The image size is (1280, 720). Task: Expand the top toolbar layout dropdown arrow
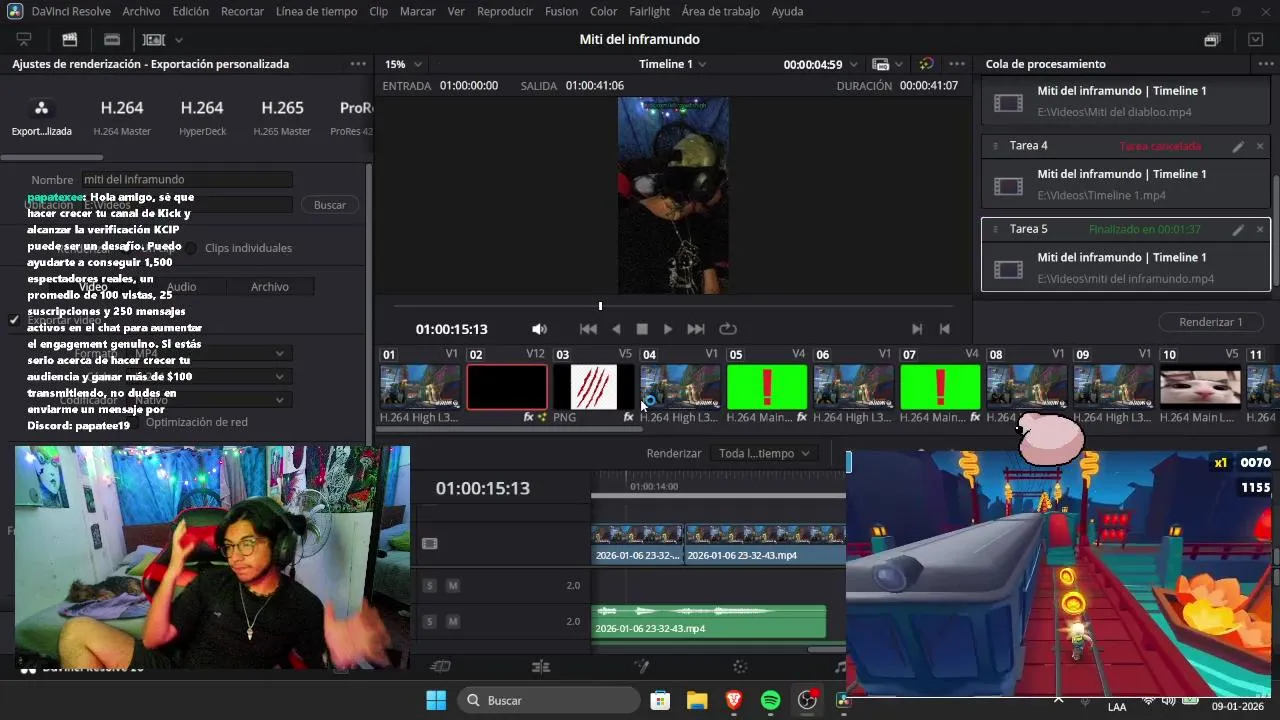[x=179, y=40]
